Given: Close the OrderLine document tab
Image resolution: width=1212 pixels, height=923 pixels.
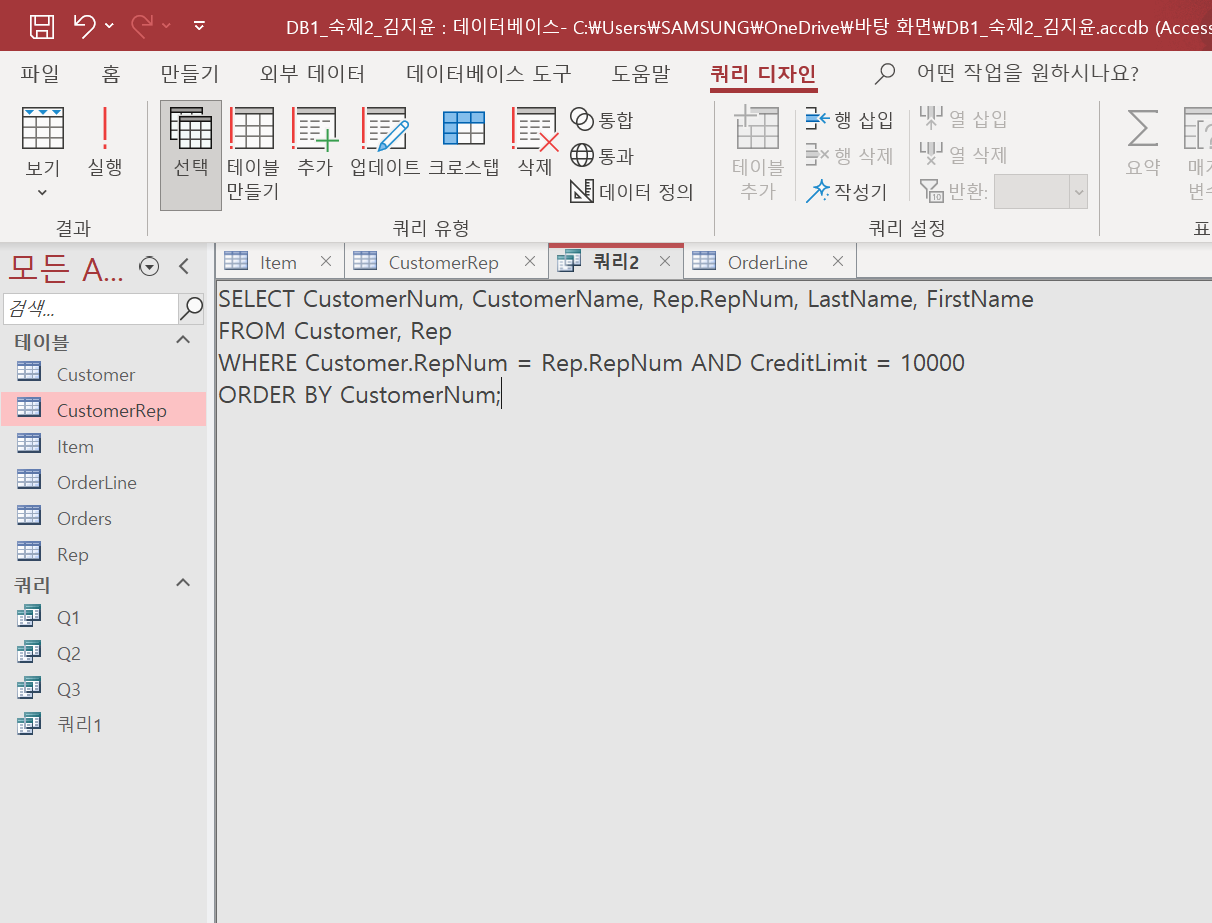Looking at the screenshot, I should coord(838,262).
